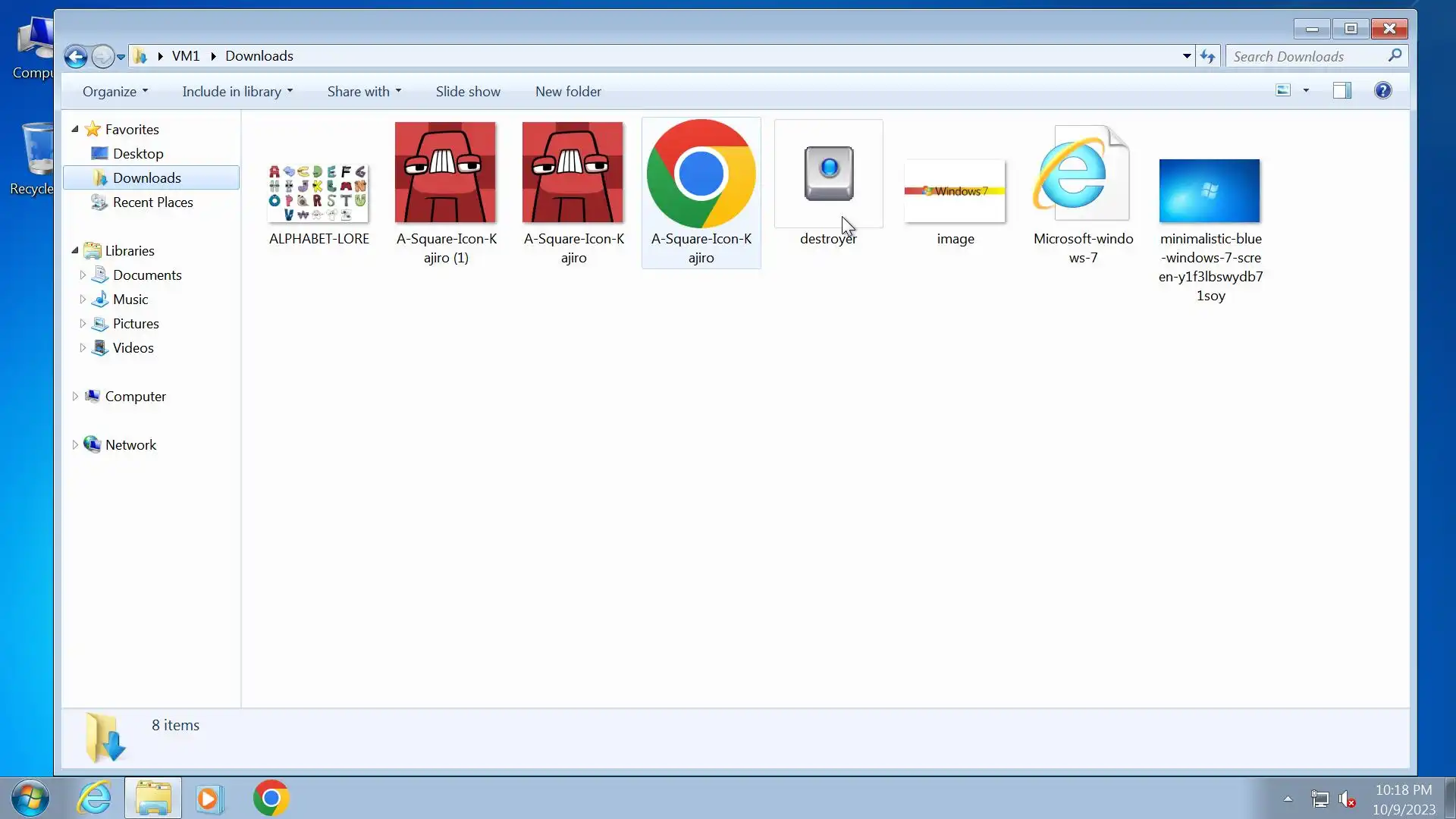Viewport: 1456px width, 819px height.
Task: Expand the Computer tree node
Action: (x=75, y=397)
